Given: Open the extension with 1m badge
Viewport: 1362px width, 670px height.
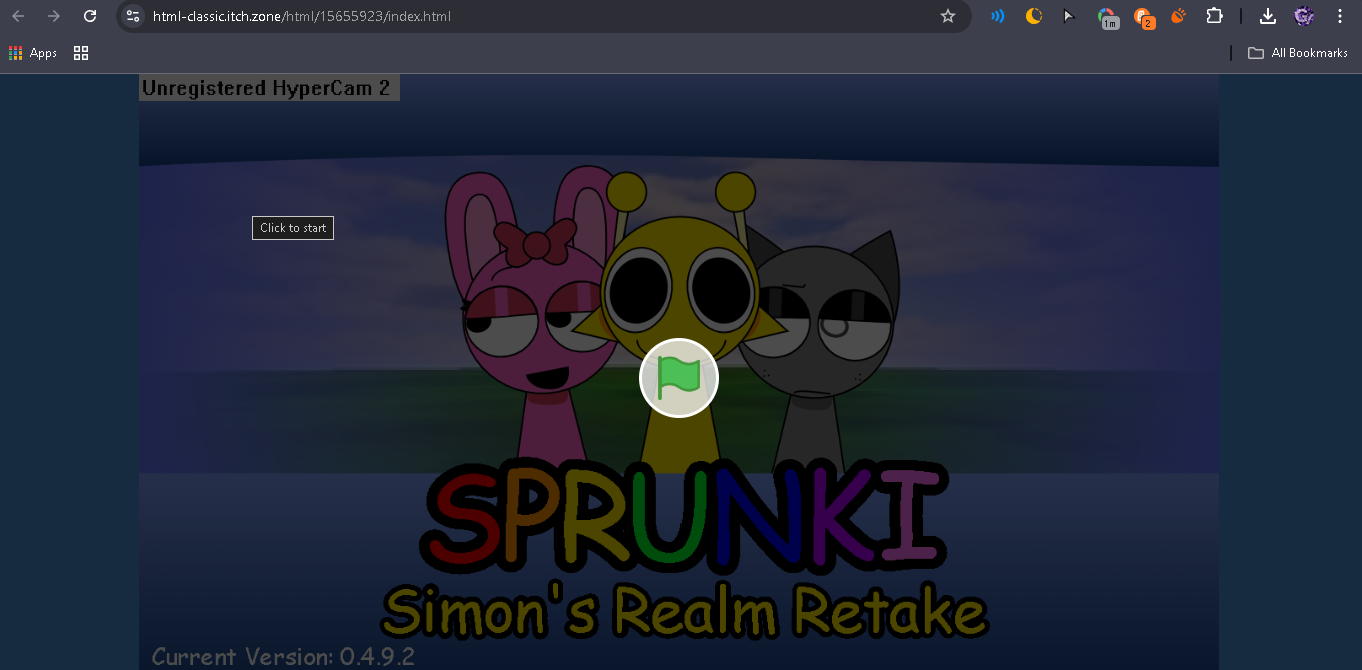Looking at the screenshot, I should [1107, 18].
